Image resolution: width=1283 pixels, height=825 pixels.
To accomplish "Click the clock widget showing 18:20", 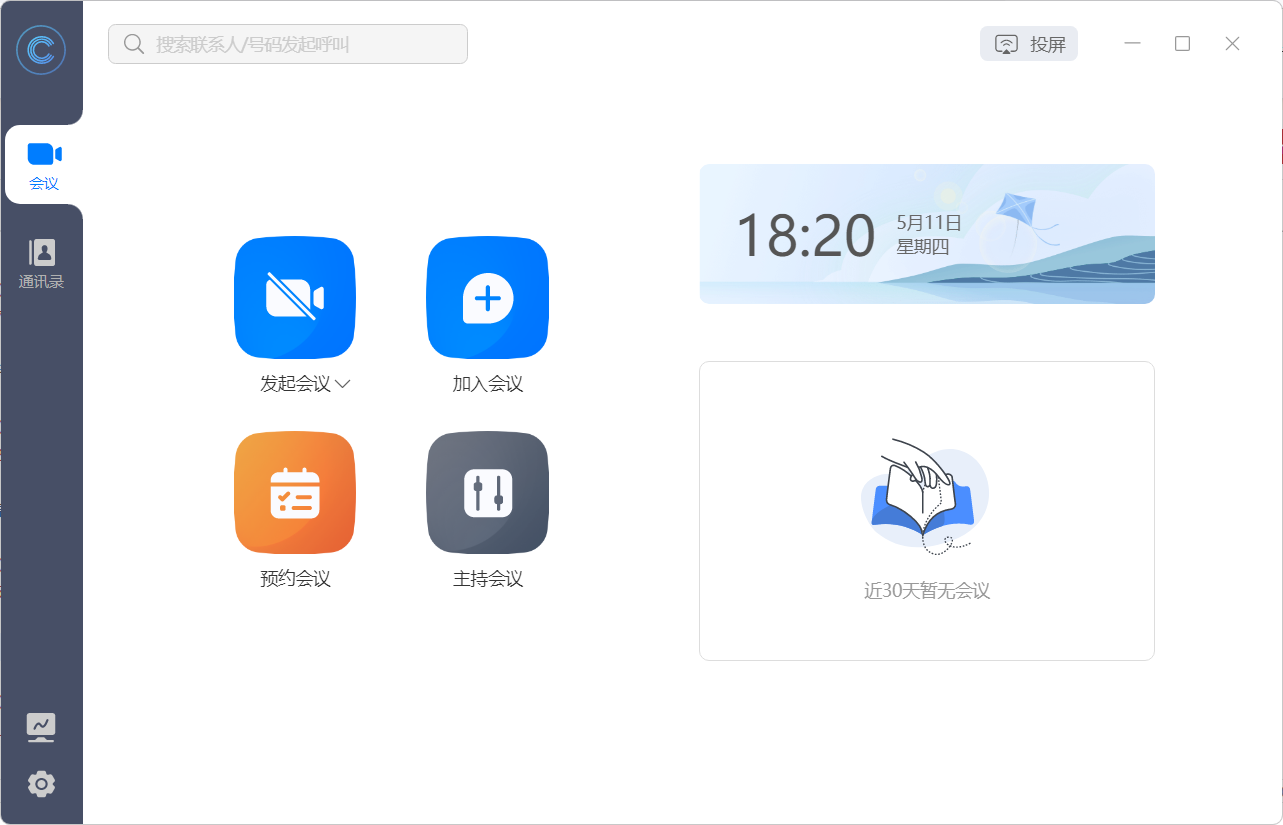I will 806,232.
